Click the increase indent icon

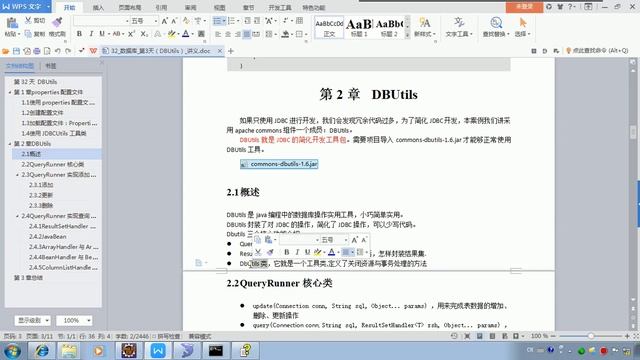point(257,21)
